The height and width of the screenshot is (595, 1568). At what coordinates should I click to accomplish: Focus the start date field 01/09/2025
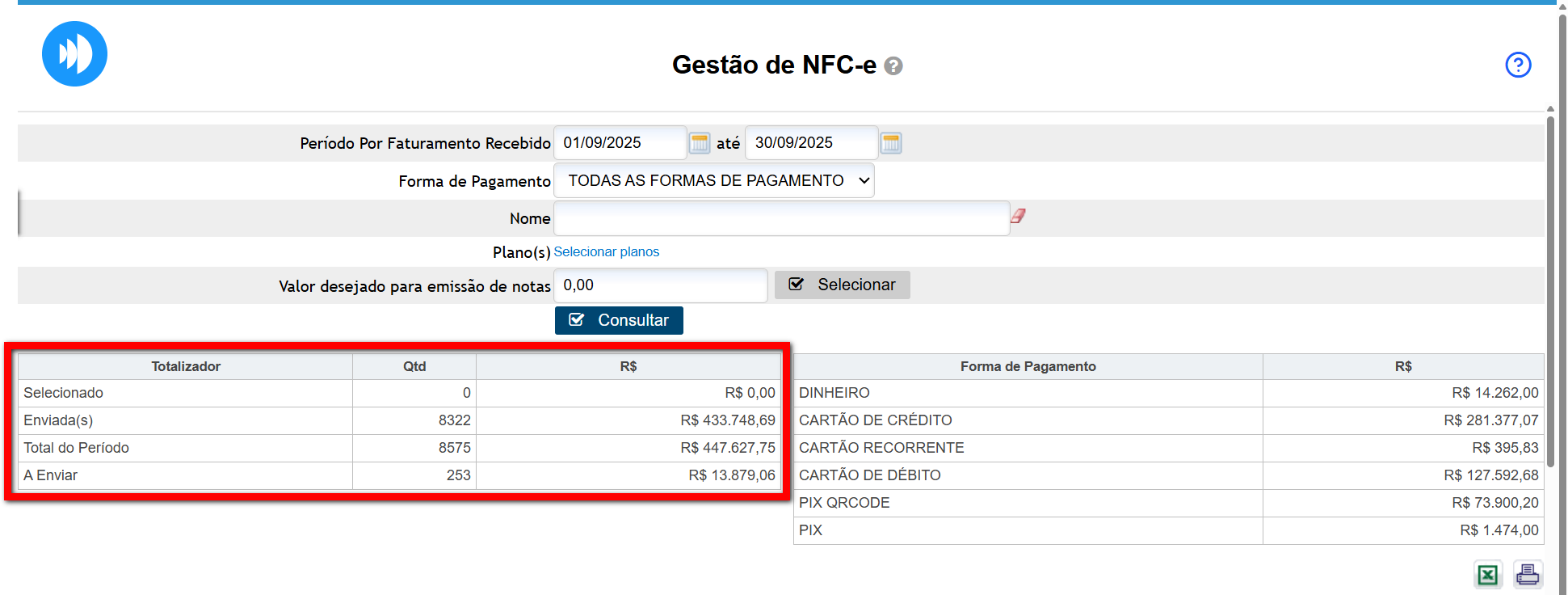click(x=620, y=143)
